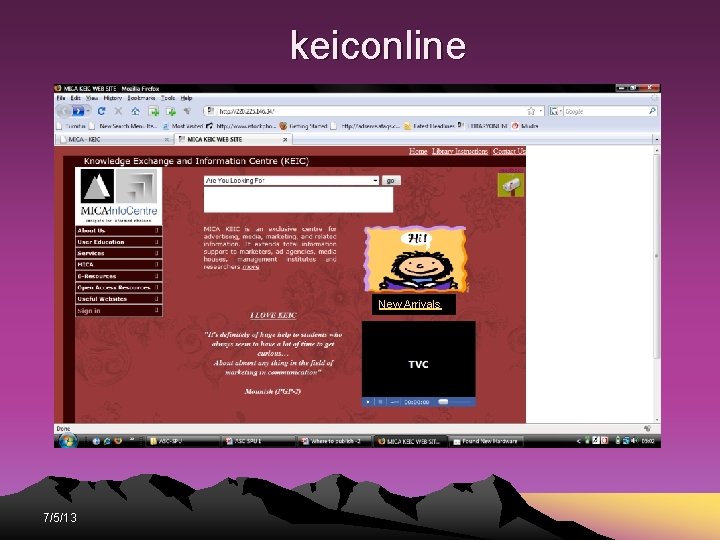Open the History menu

[x=112, y=98]
